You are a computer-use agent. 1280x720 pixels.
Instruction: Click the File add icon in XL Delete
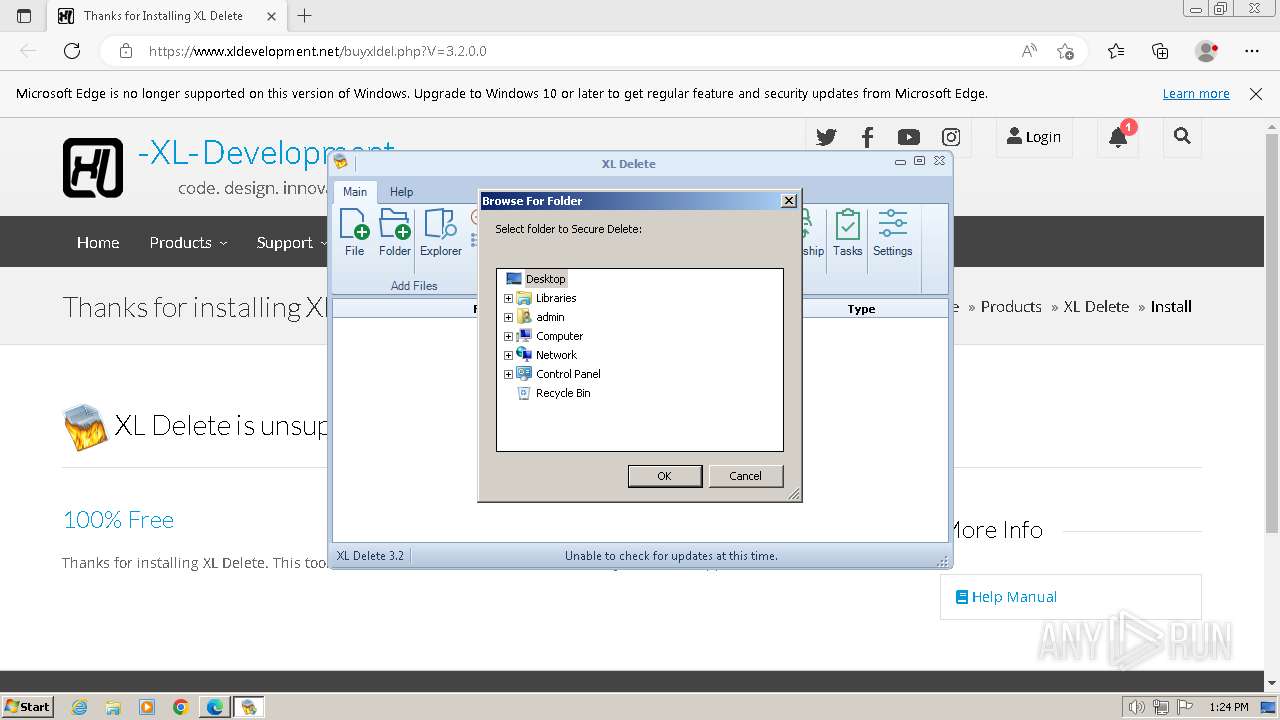354,233
